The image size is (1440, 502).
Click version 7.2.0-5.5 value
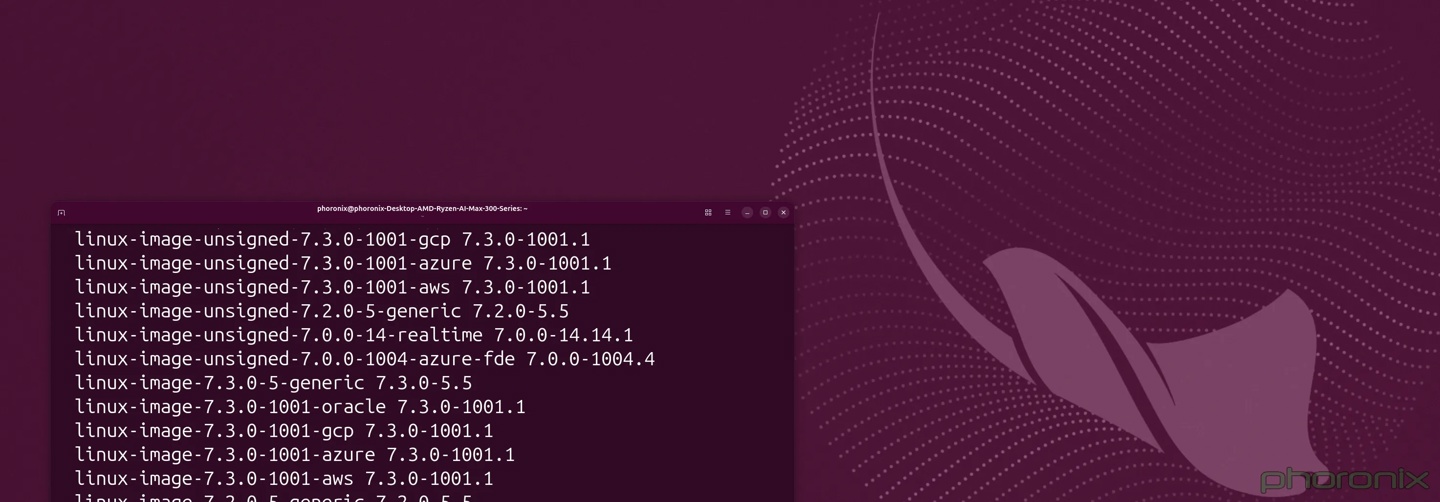click(521, 312)
